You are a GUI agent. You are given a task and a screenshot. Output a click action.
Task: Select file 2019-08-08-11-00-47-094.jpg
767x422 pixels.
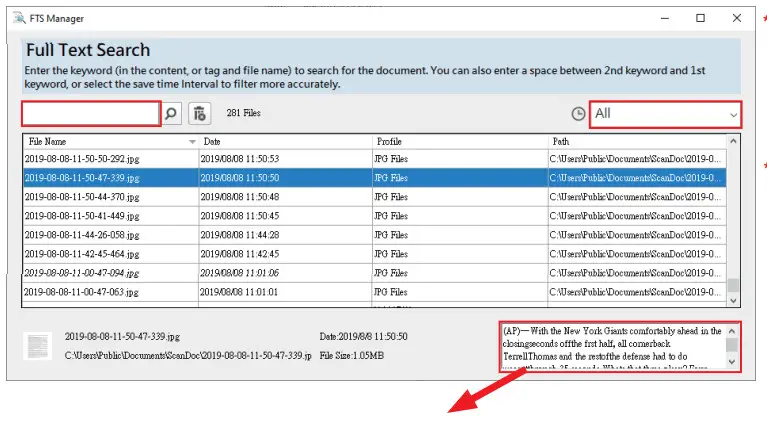coord(82,273)
